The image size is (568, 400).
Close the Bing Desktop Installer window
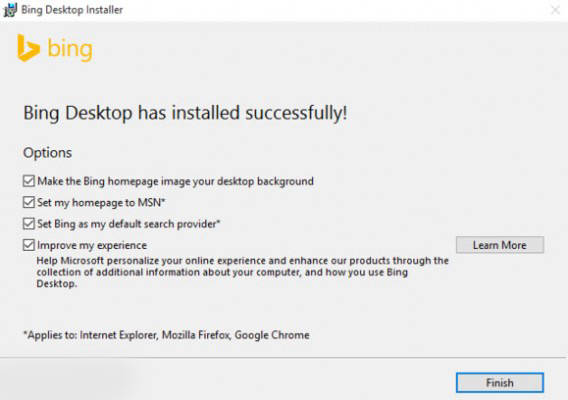(x=555, y=10)
